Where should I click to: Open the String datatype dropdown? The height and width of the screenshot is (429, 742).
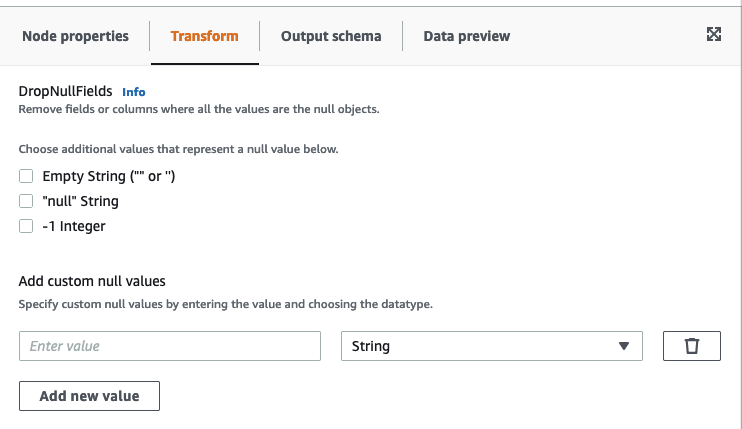pos(490,346)
